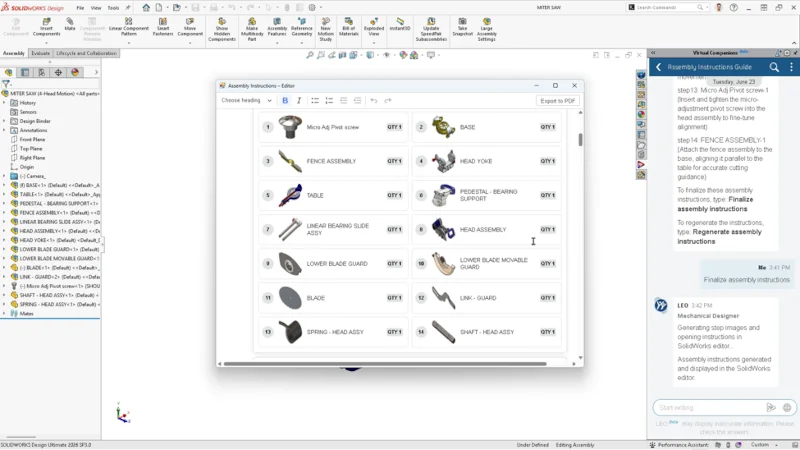
Task: Open Assembly Features tool
Action: [277, 27]
